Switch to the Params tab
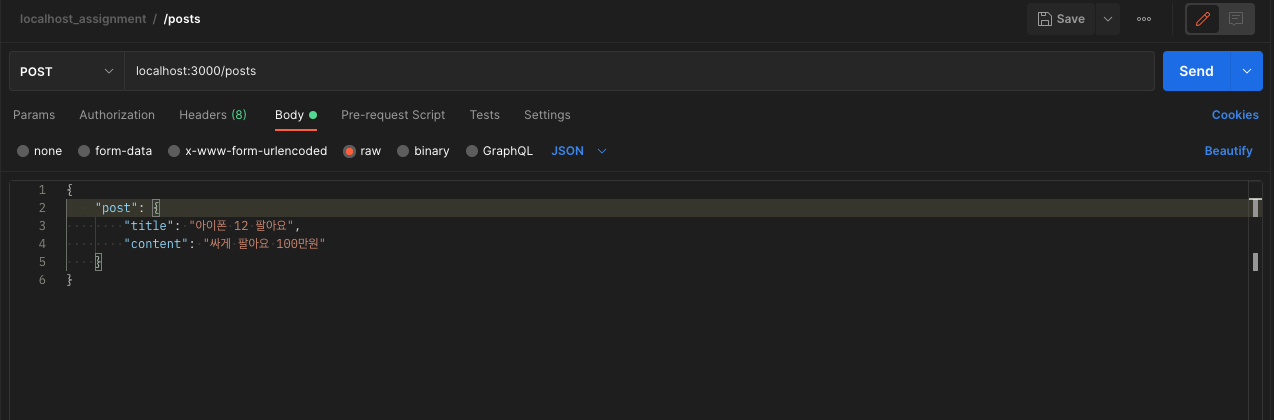This screenshot has height=420, width=1274. coord(34,115)
